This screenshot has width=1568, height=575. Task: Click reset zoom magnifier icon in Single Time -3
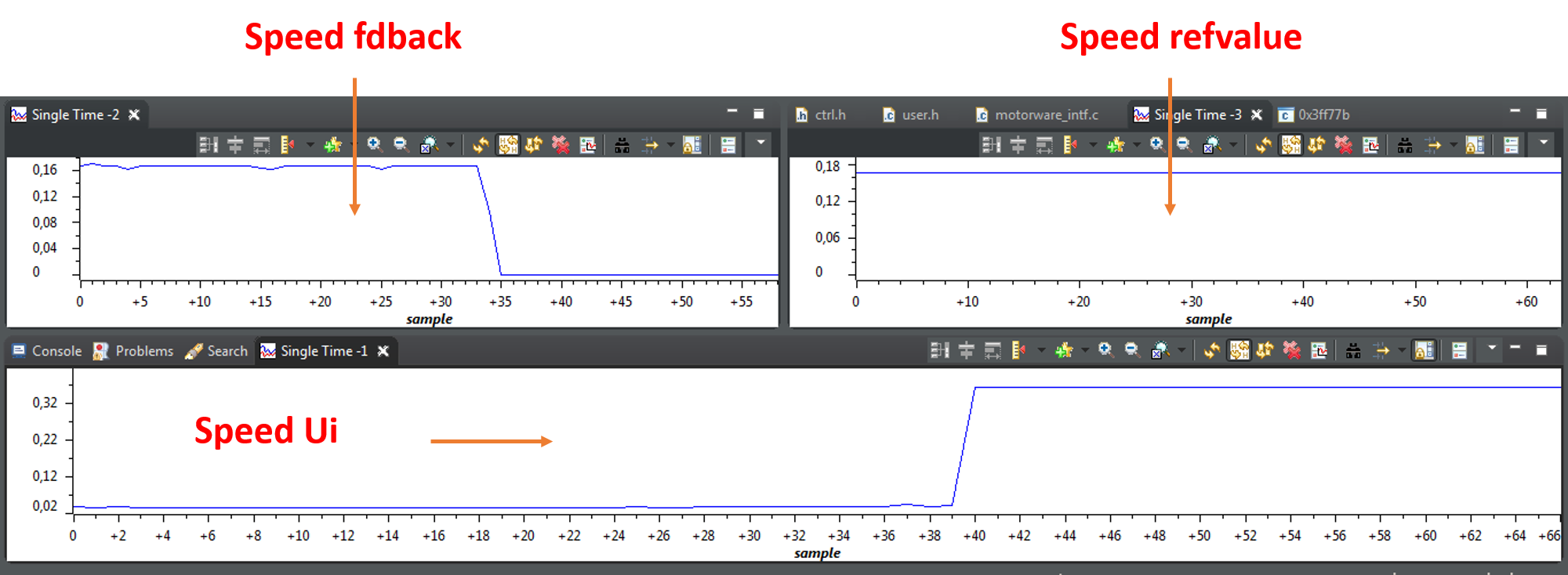[x=1210, y=145]
